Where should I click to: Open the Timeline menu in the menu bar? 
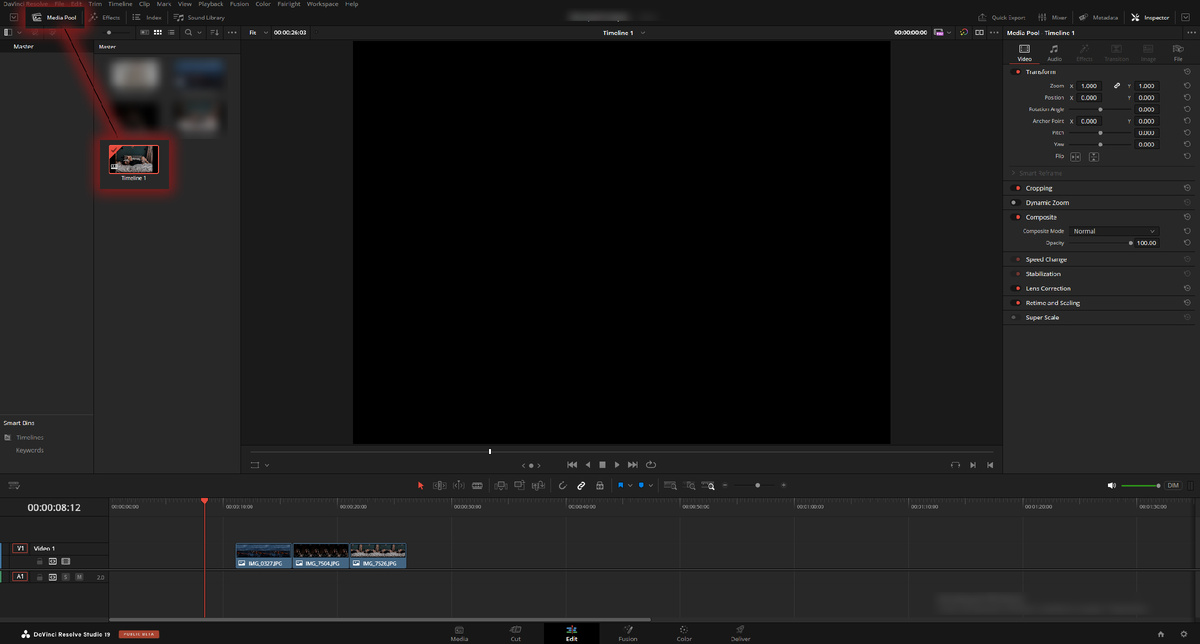120,4
